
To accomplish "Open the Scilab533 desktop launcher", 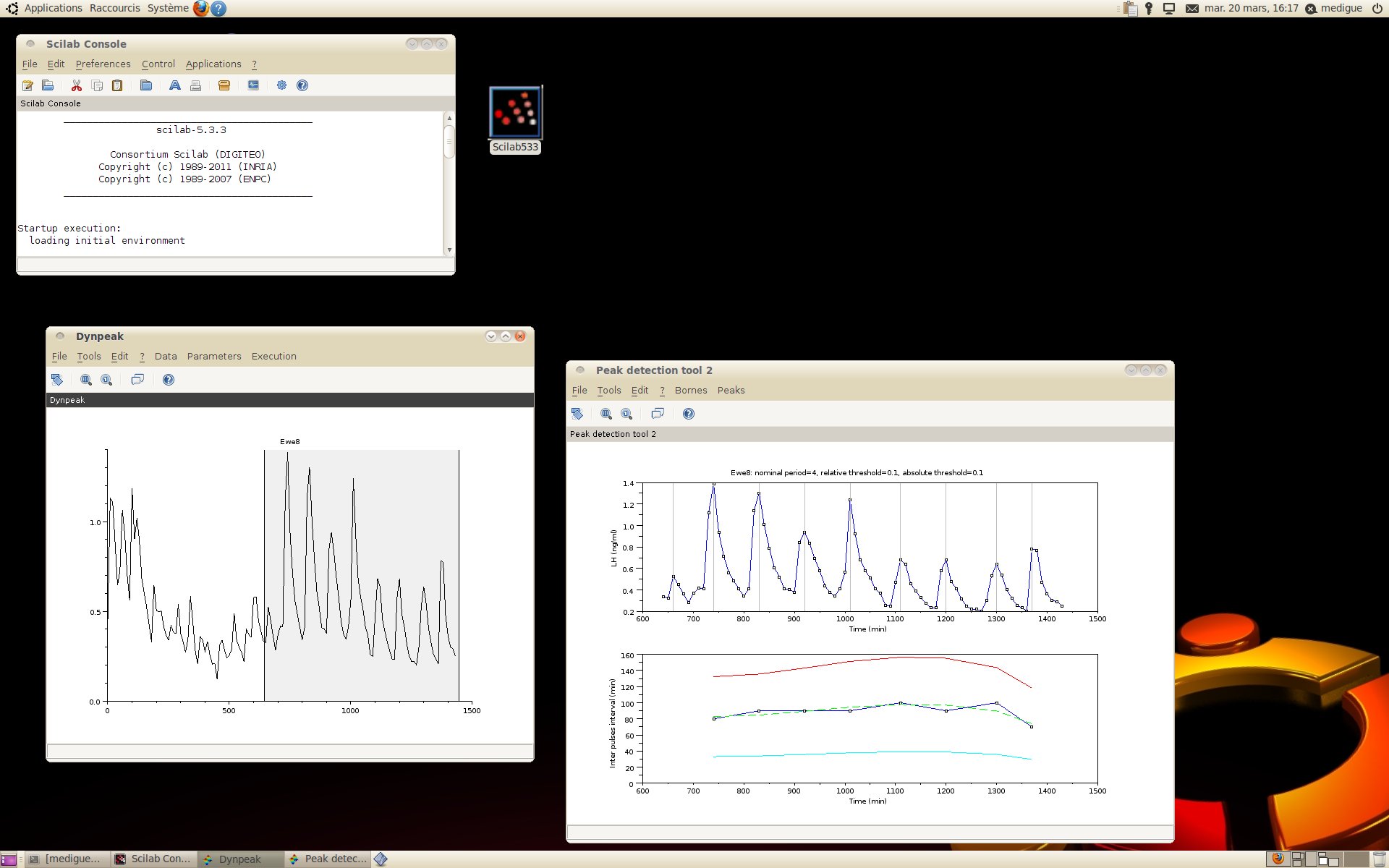I will (515, 120).
